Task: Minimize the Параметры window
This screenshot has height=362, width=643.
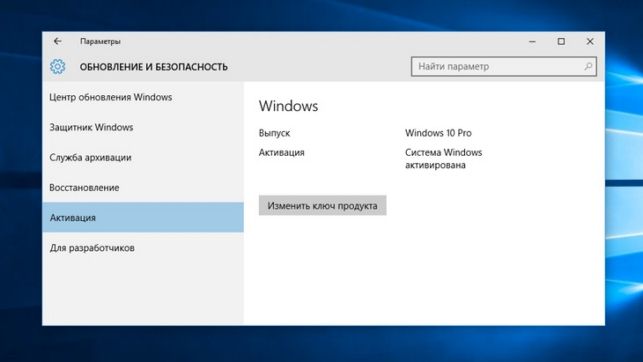Action: point(532,41)
